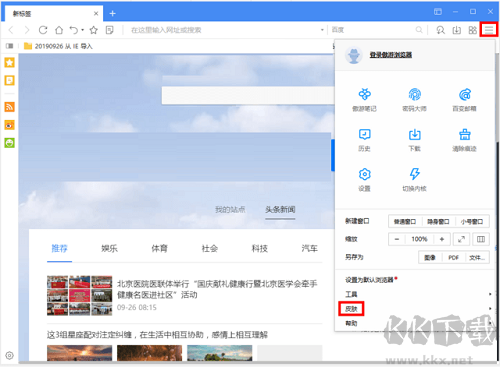Open 历史 history from the menu
Screen dimensions: 500x367
coord(364,140)
